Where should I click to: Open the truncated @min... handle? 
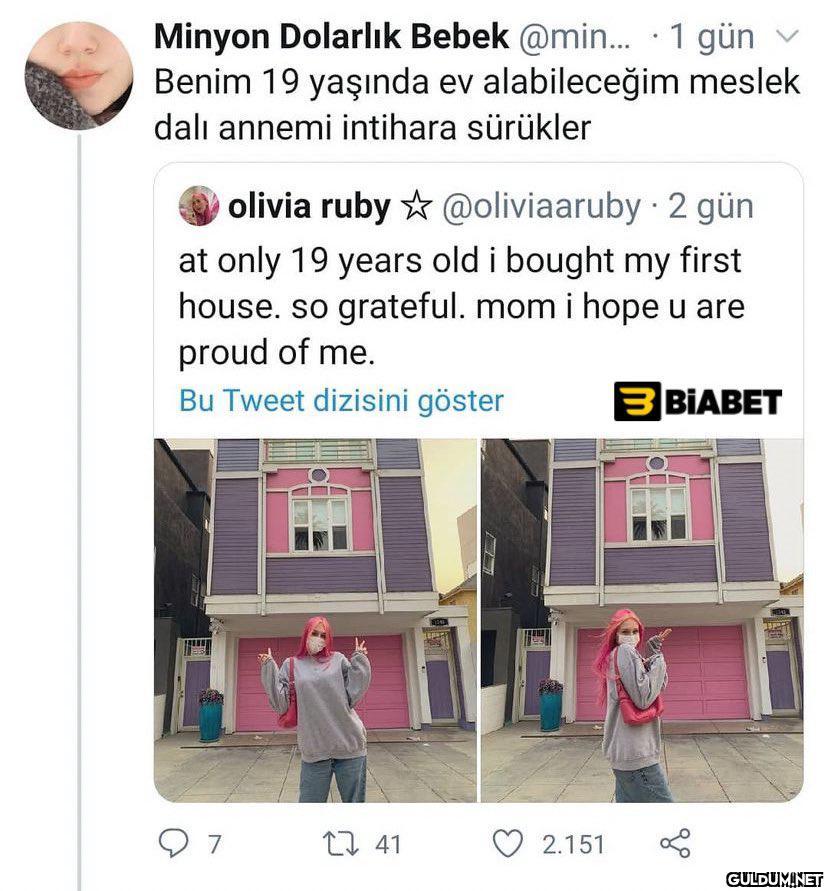(574, 38)
